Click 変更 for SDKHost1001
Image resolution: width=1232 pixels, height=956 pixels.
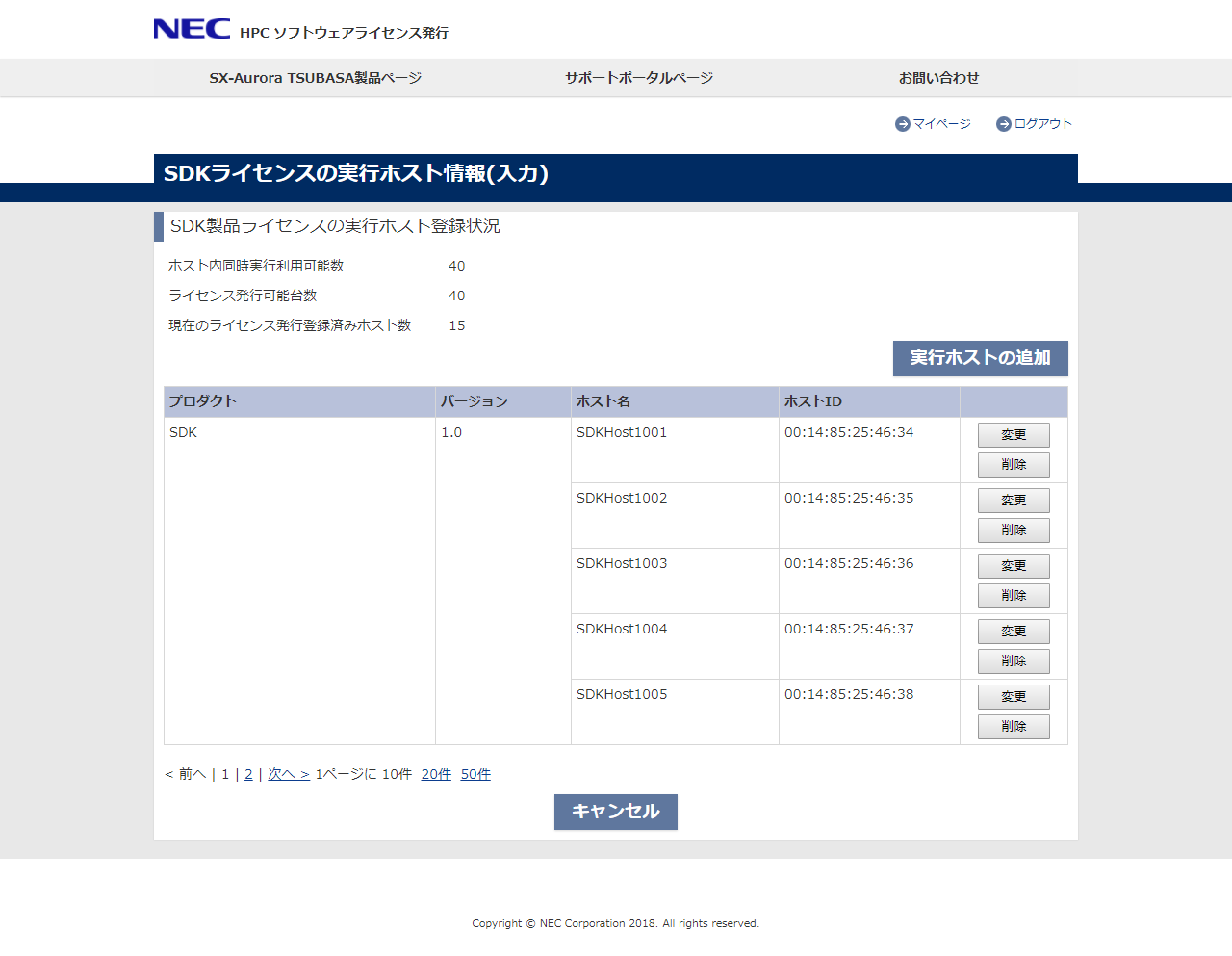pyautogui.click(x=1014, y=435)
